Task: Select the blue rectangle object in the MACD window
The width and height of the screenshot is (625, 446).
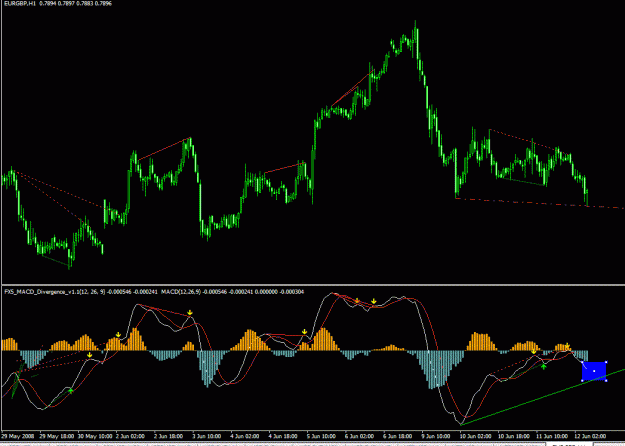Action: [x=594, y=371]
